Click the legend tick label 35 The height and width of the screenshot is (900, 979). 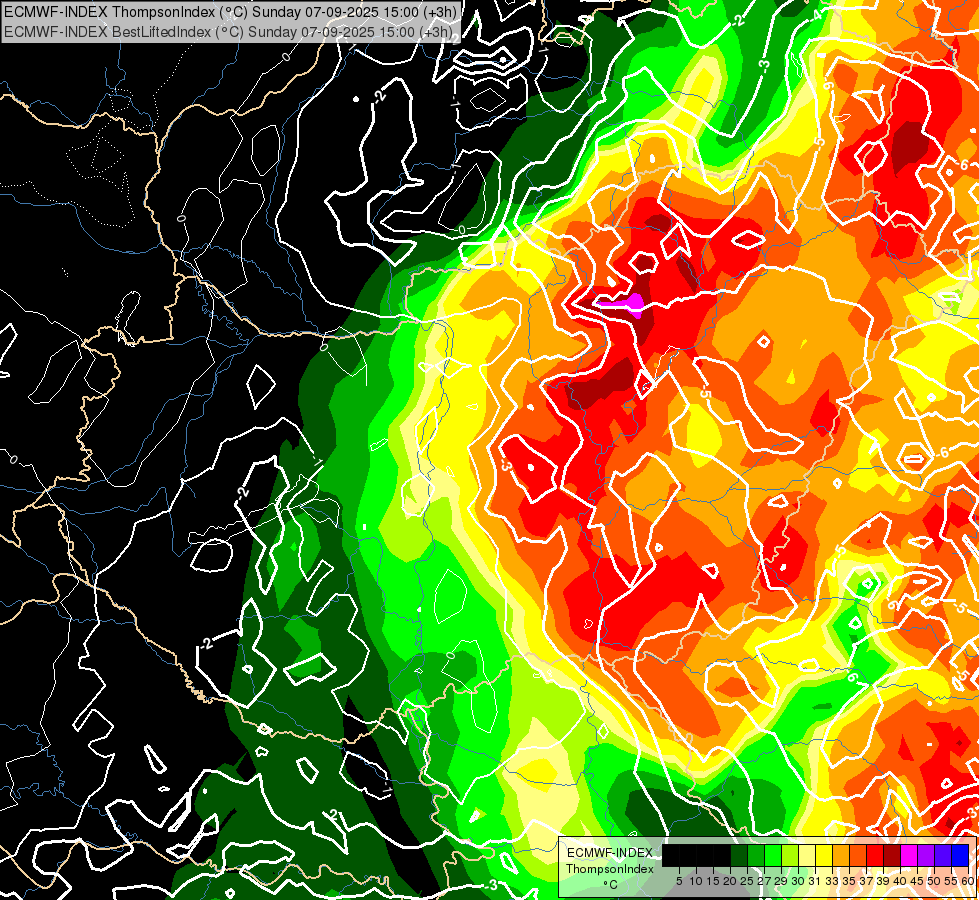click(x=850, y=881)
